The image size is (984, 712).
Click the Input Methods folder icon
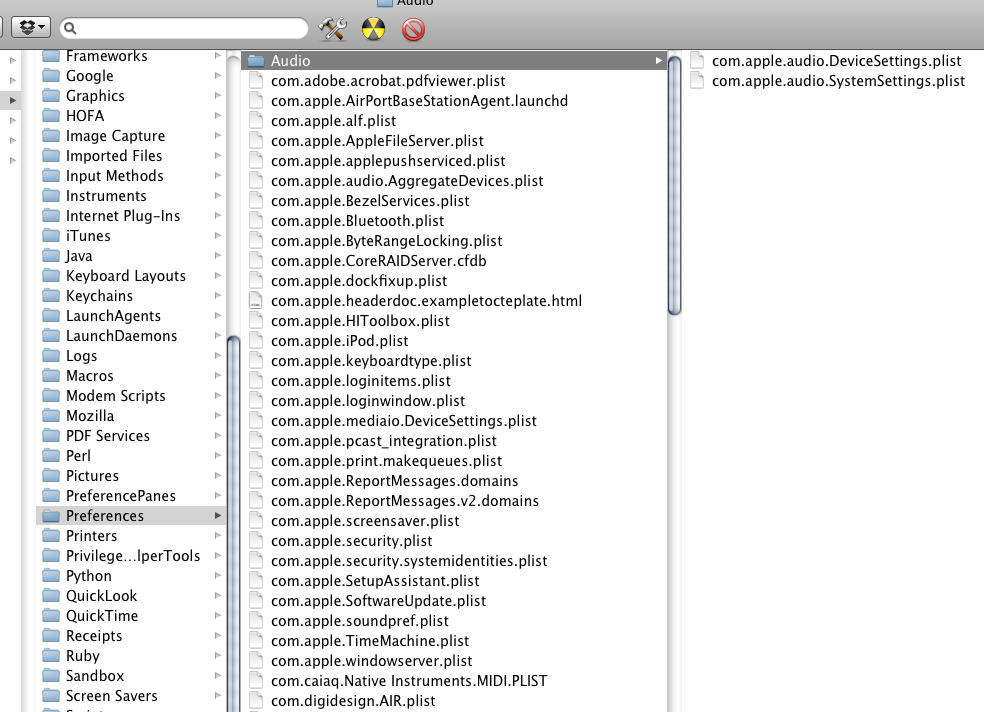(51, 176)
